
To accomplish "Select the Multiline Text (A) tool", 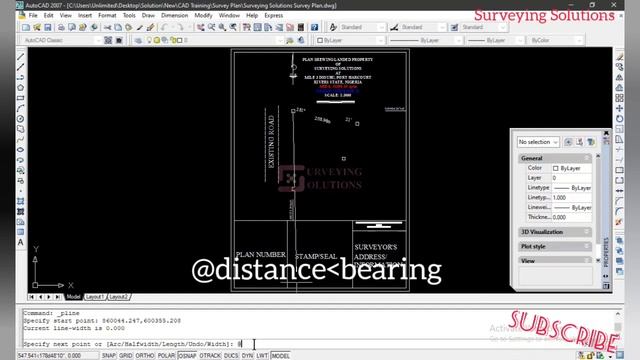I will (20, 242).
